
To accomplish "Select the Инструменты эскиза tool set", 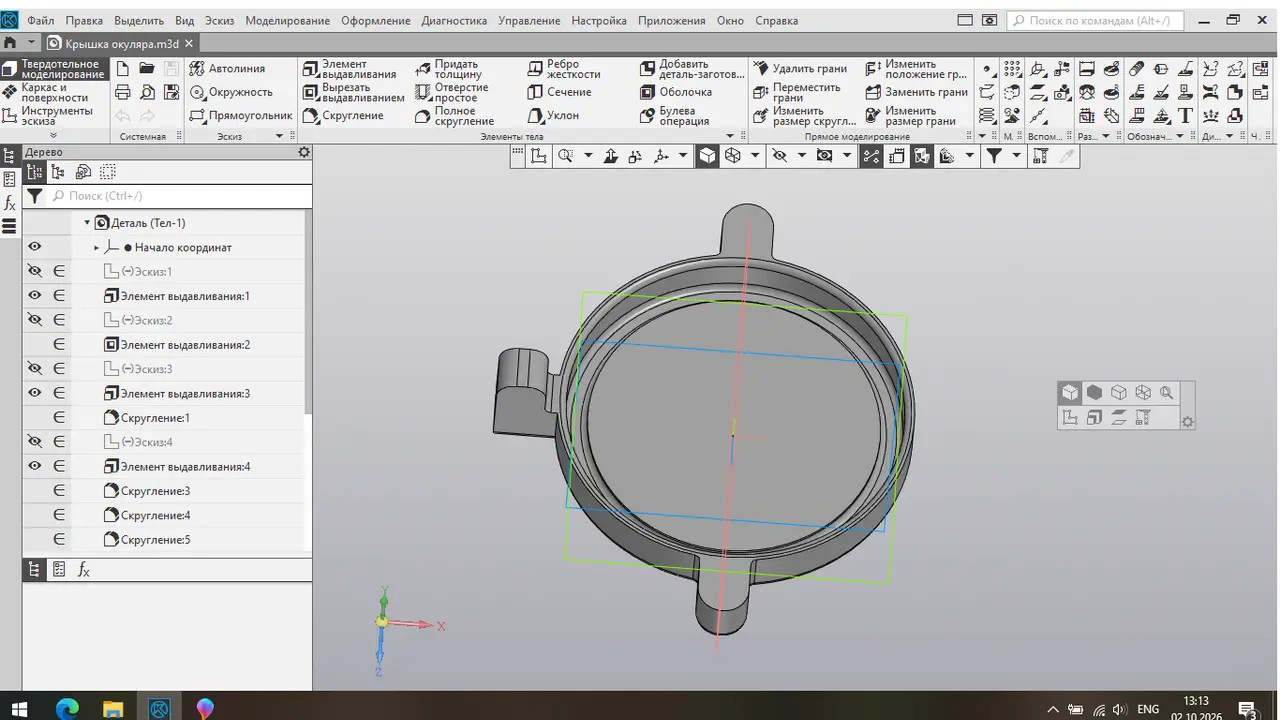I will (x=52, y=115).
